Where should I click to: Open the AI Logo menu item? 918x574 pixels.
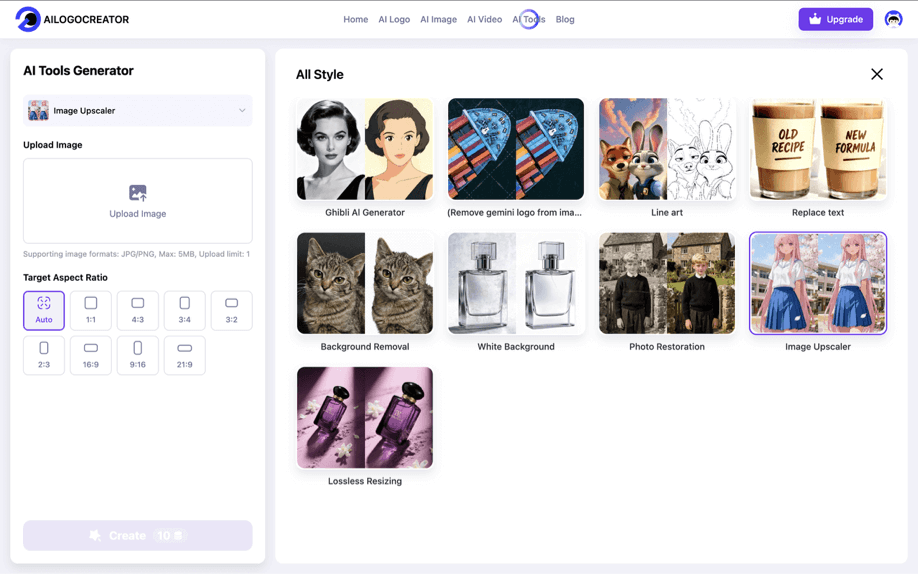(394, 19)
